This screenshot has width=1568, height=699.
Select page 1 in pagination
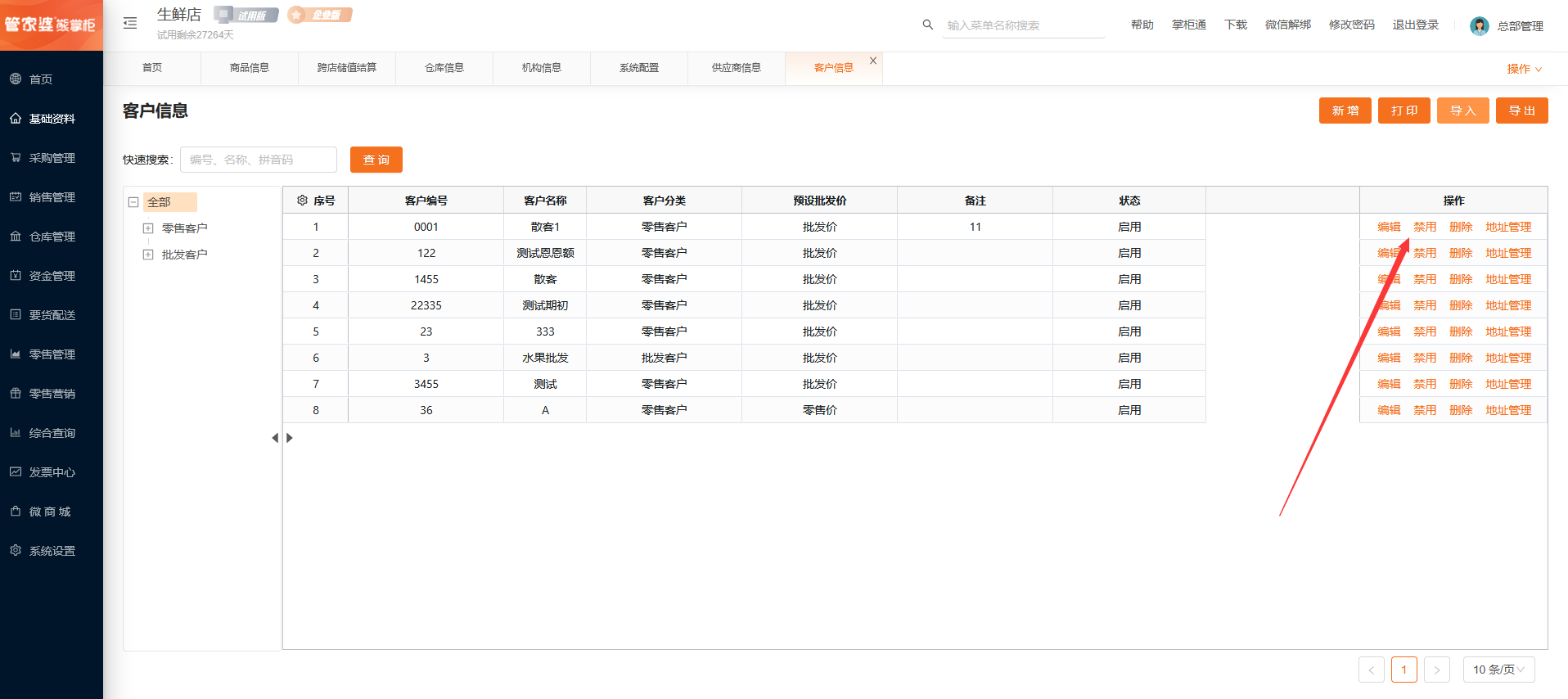coord(1404,670)
